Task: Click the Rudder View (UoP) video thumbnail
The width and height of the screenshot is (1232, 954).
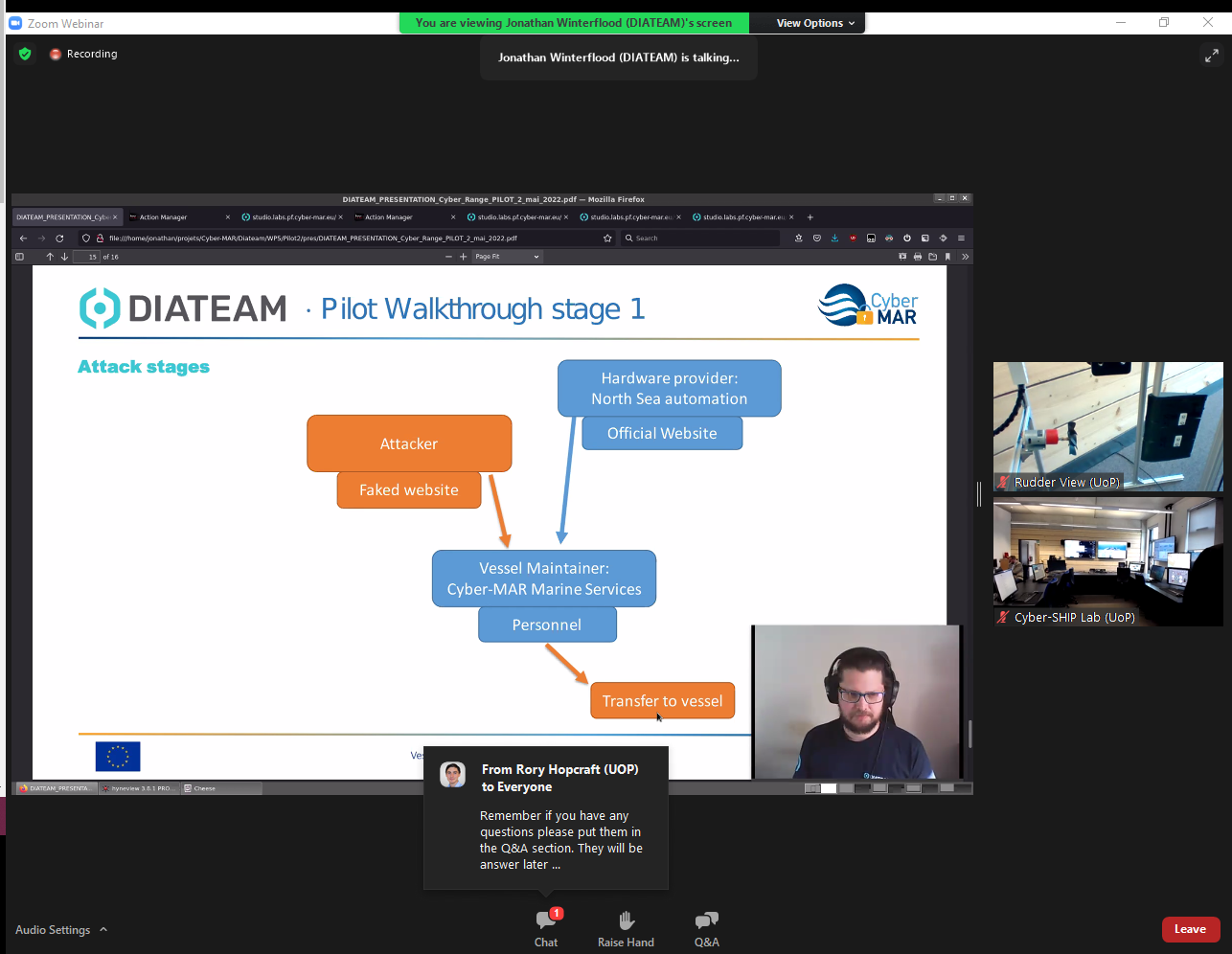Action: click(x=1107, y=426)
